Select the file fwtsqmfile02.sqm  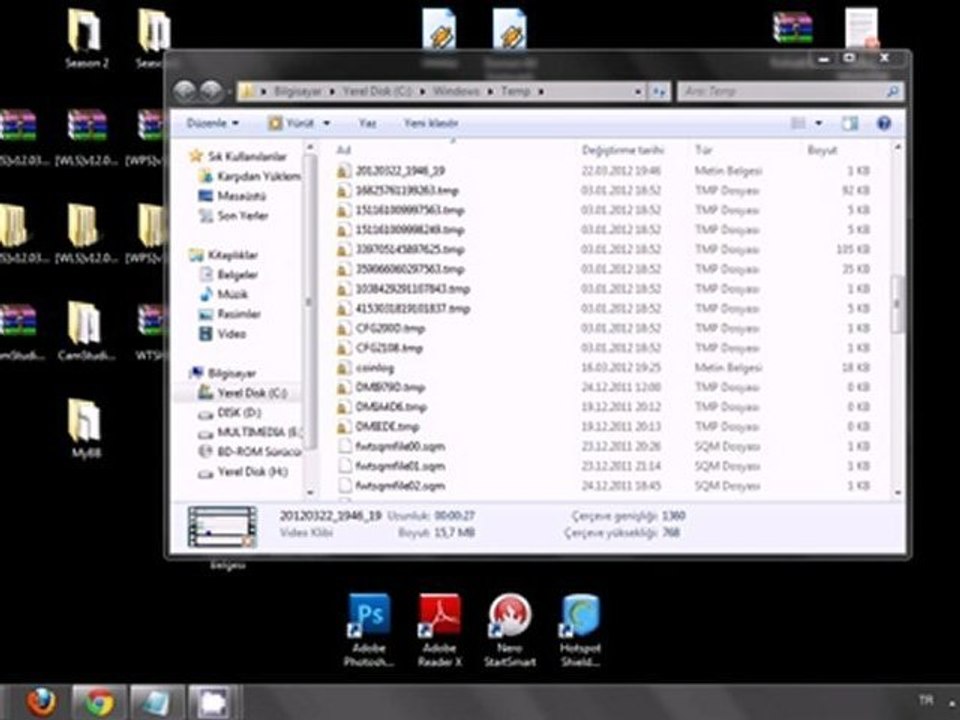click(x=603, y=486)
